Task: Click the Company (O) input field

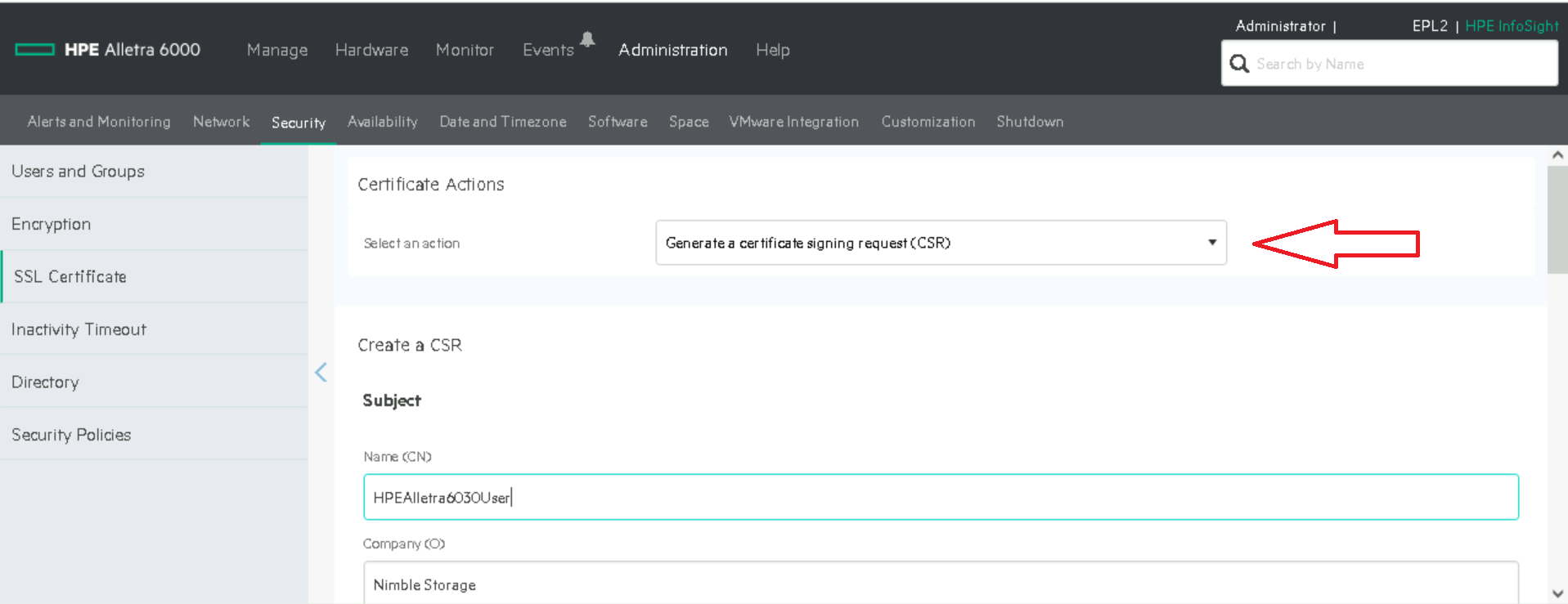Action: [941, 583]
